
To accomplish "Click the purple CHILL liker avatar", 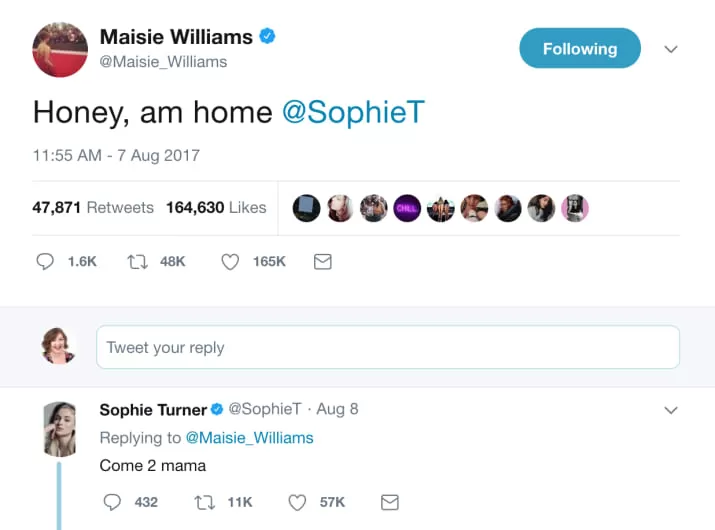I will point(407,208).
